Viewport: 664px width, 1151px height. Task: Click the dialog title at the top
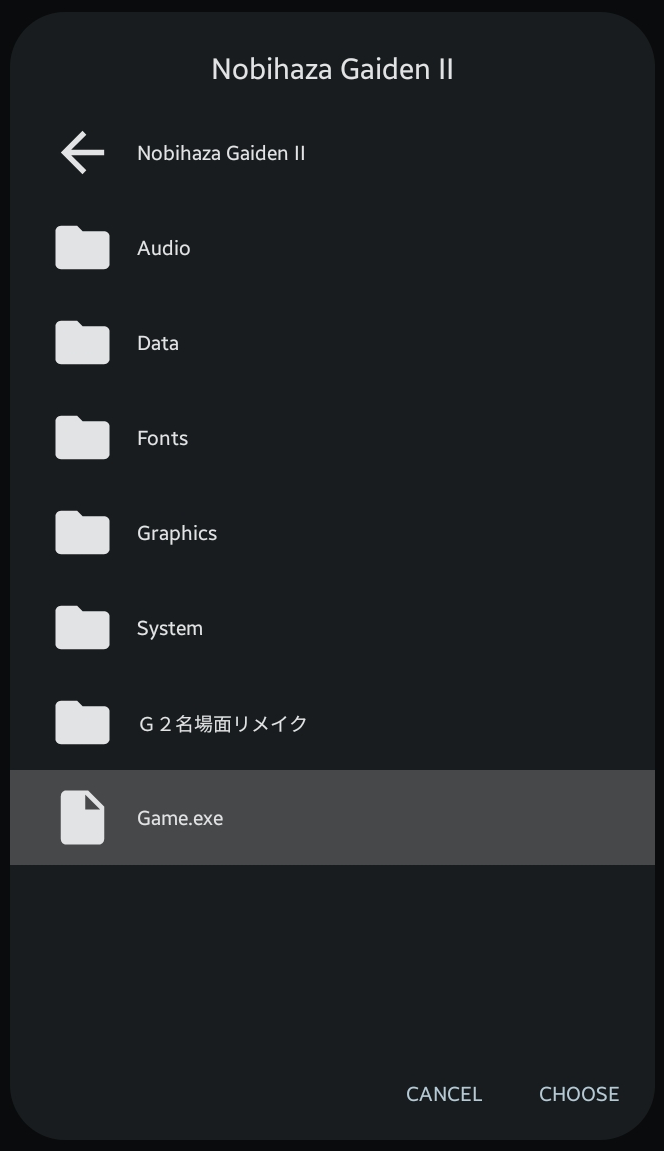pyautogui.click(x=332, y=69)
